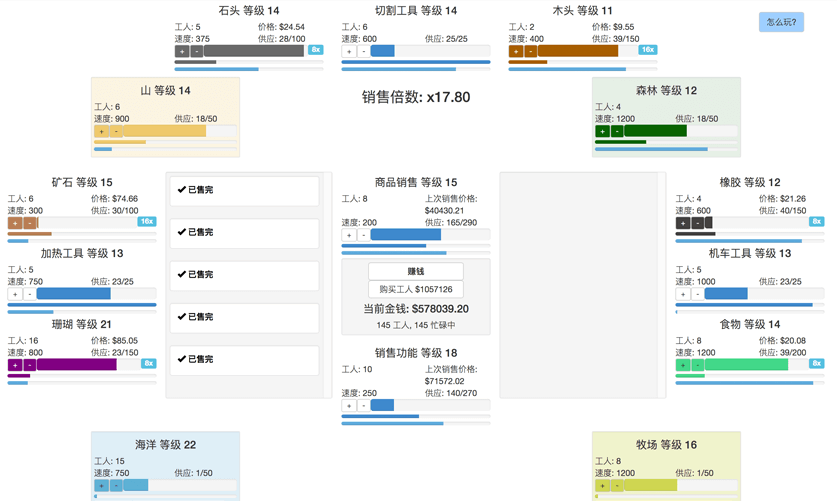837x501 pixels.
Task: Click the plus button under 石头 (Stone)
Action: click(x=182, y=51)
